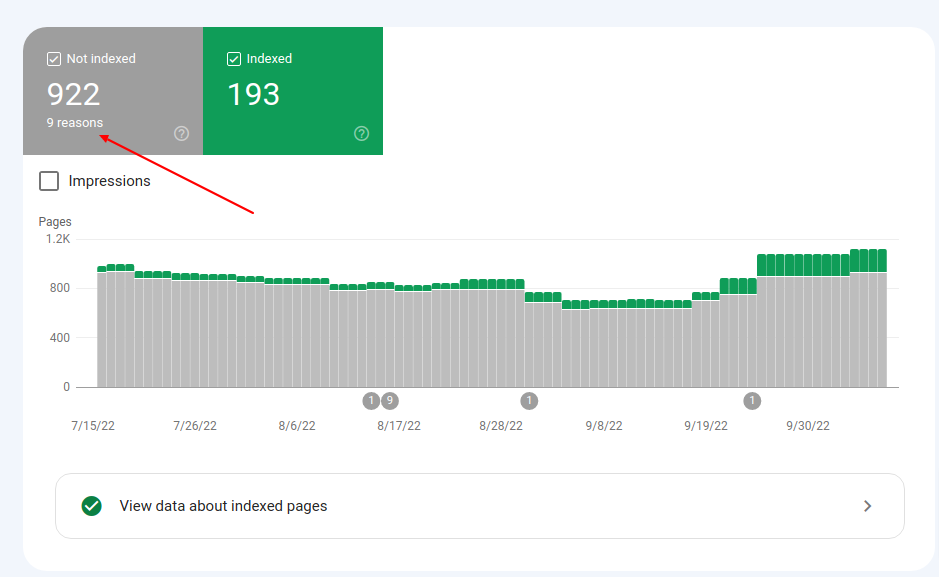Open the marker labeled 9 below the chart
Viewport: 939px width, 577px height.
coord(390,400)
